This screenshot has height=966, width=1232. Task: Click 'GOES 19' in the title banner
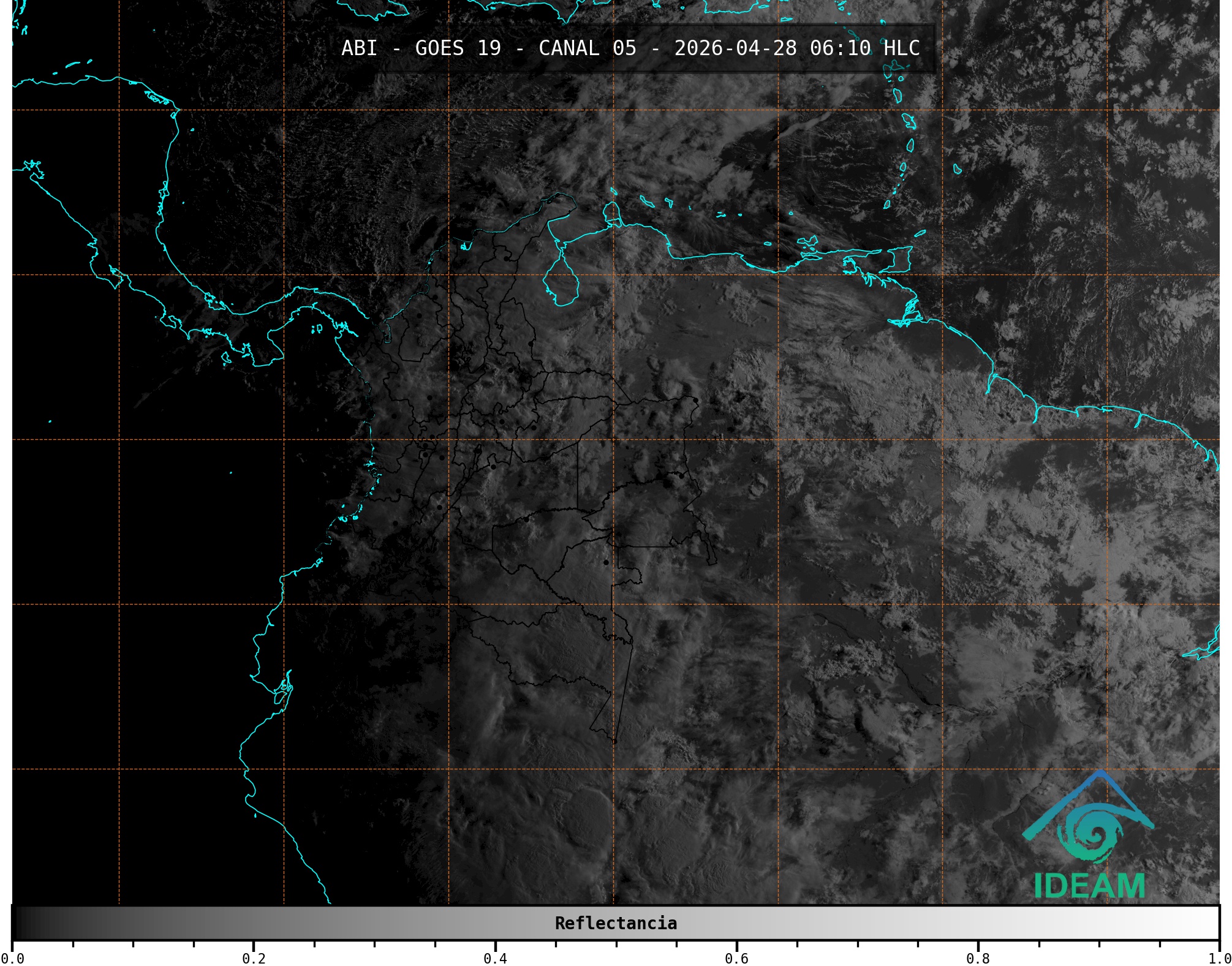tap(458, 48)
